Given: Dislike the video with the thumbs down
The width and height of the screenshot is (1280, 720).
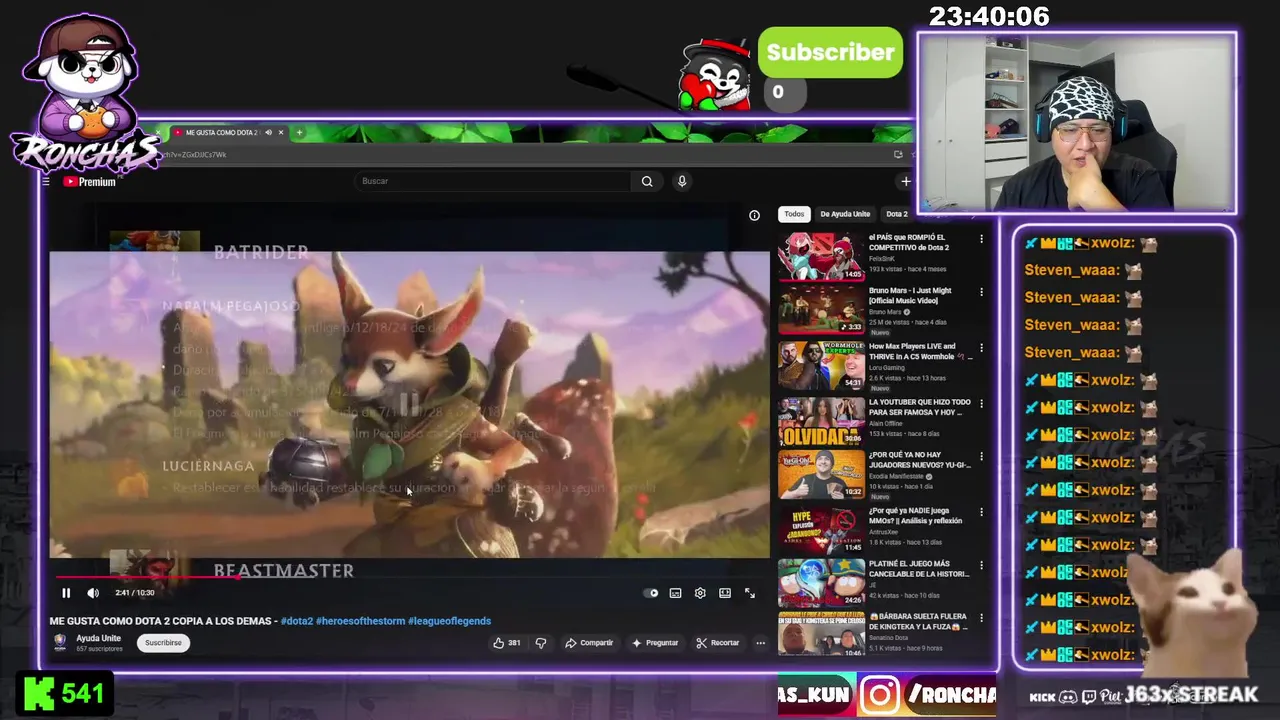Looking at the screenshot, I should pos(541,643).
